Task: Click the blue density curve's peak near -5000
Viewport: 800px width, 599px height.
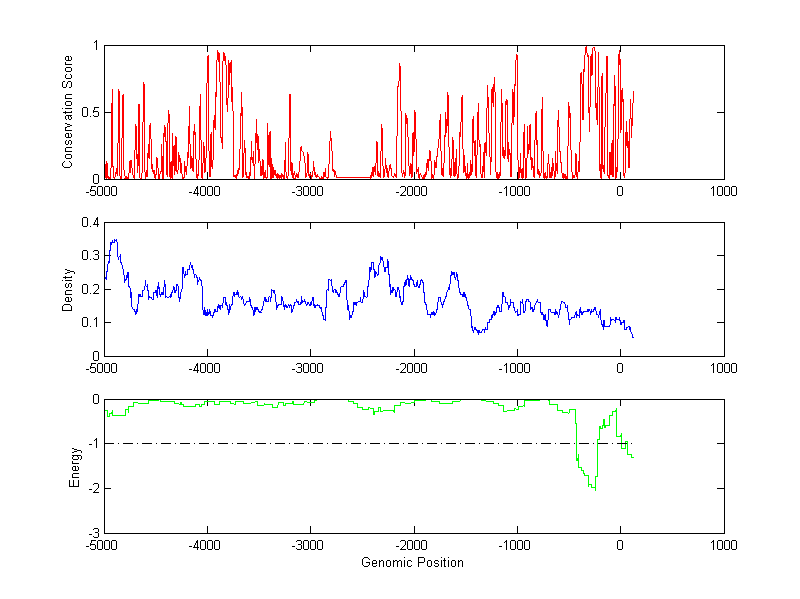Action: 115,241
